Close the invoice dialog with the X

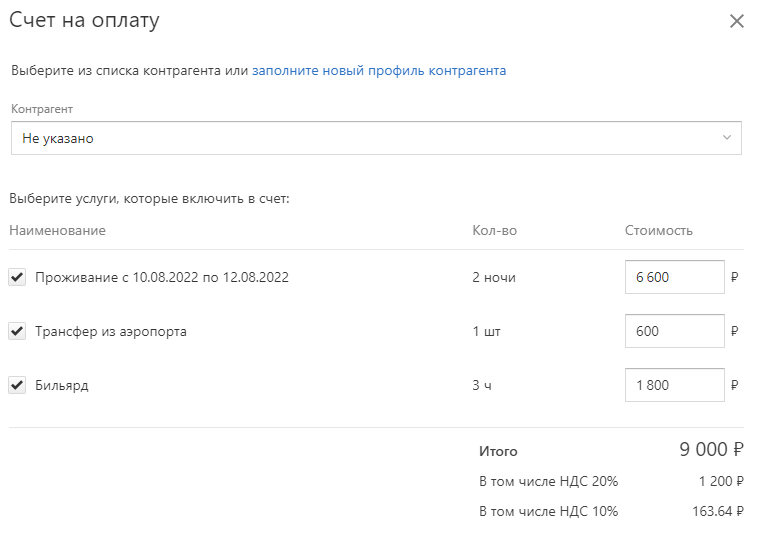(736, 21)
